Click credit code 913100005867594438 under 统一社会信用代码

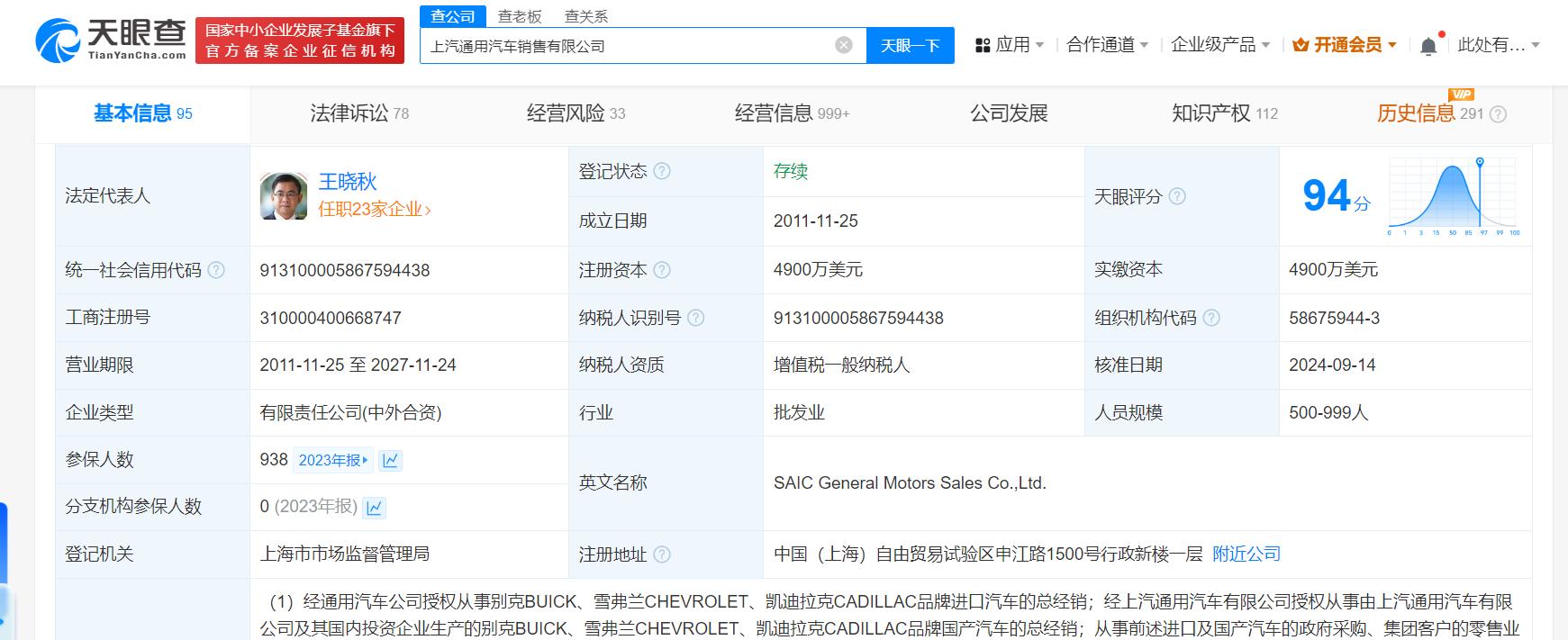click(x=345, y=270)
